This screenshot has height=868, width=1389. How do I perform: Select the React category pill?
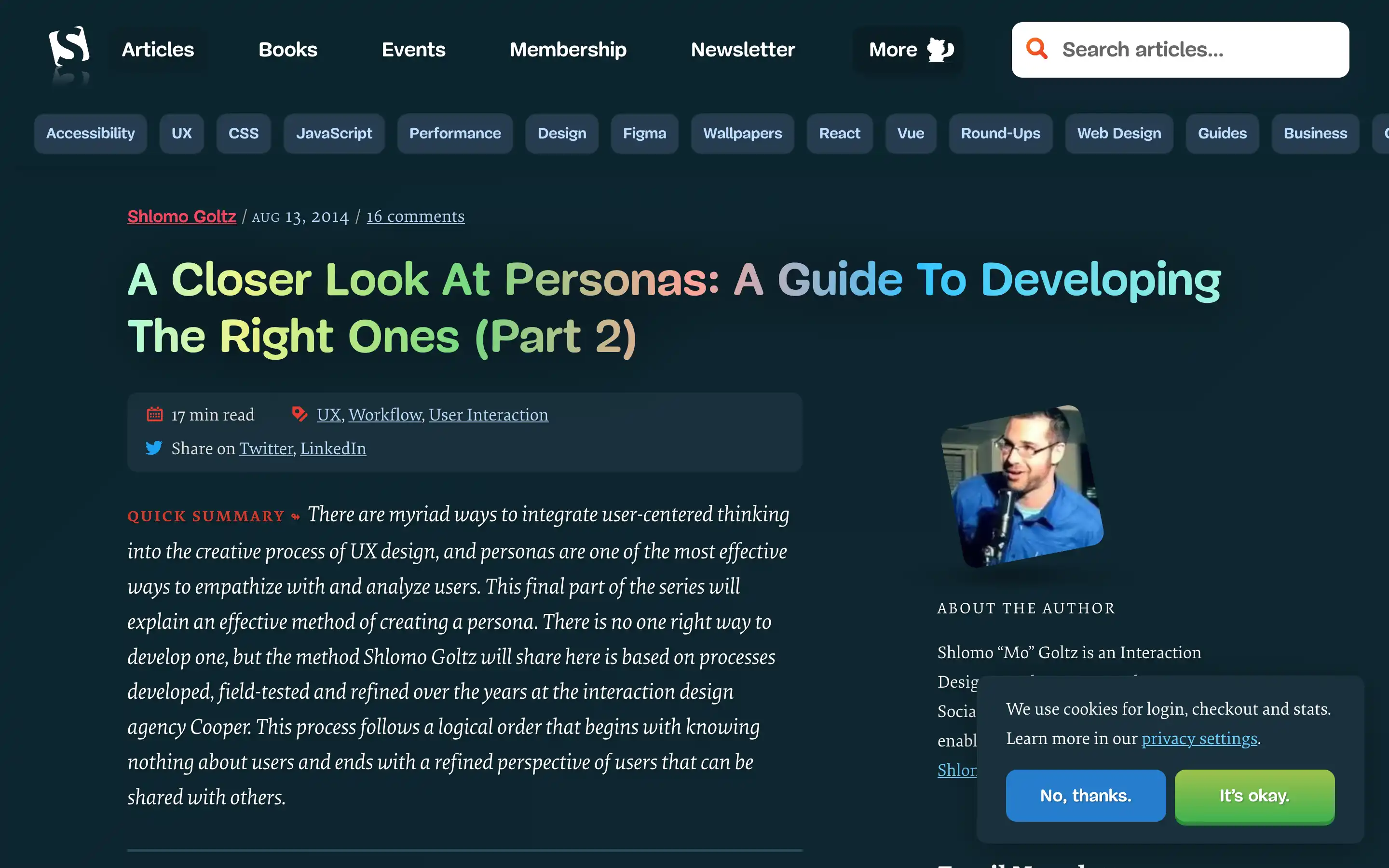(840, 134)
